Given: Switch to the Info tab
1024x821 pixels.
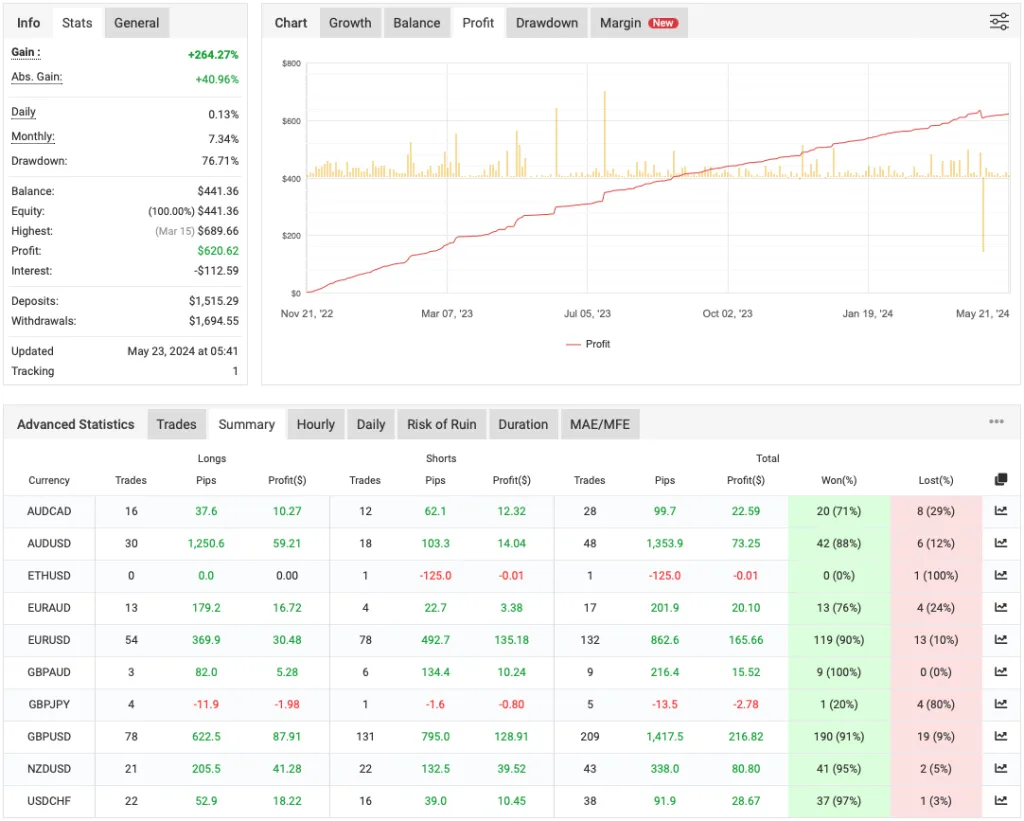Looking at the screenshot, I should (x=28, y=22).
